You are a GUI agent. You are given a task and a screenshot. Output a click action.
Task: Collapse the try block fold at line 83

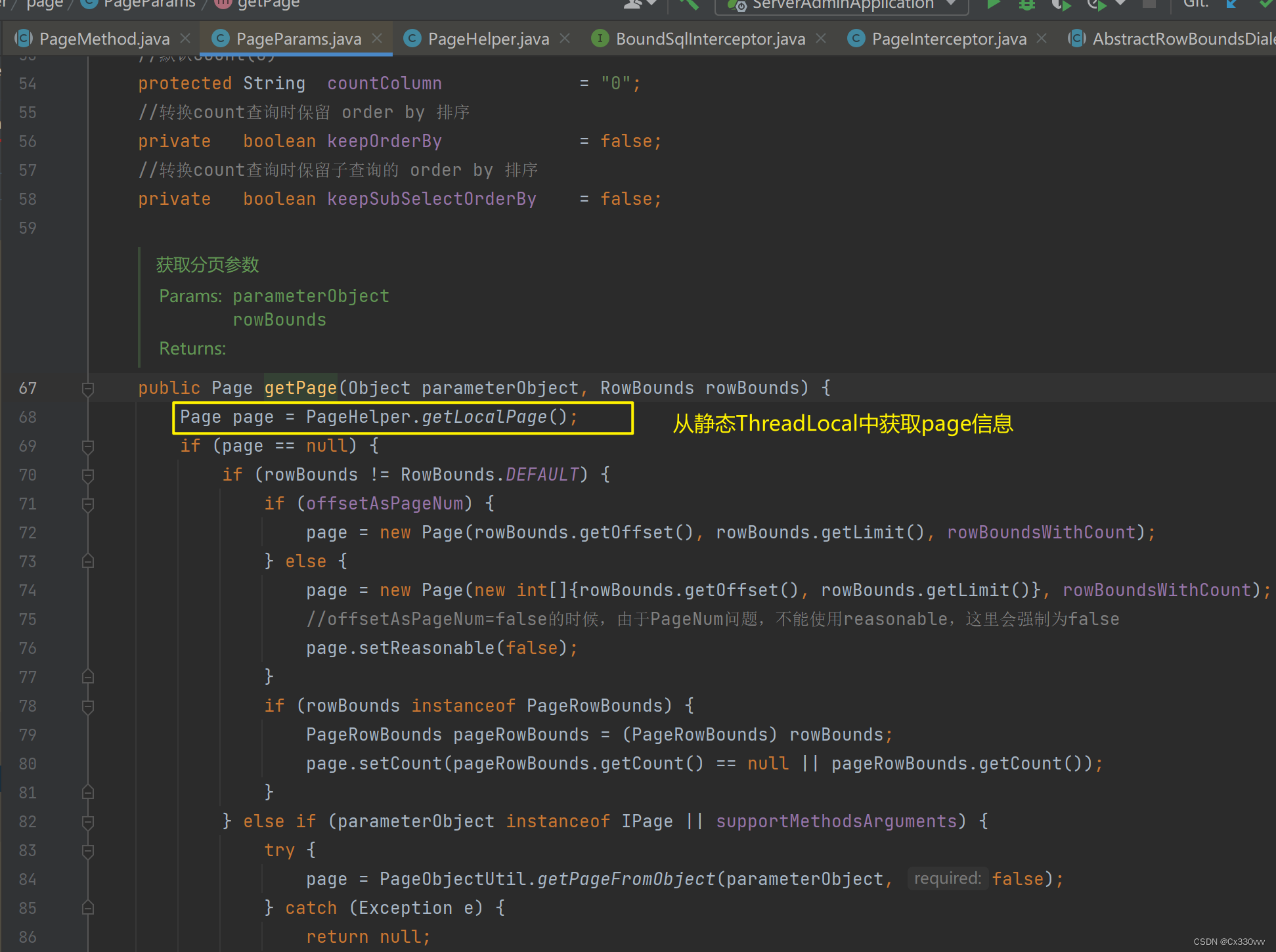point(88,851)
